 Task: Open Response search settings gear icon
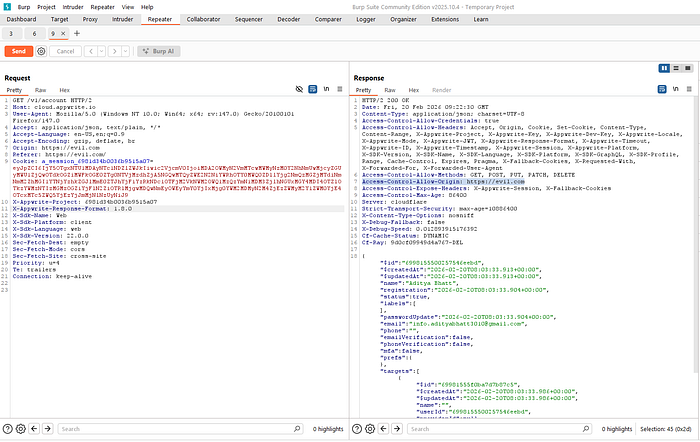(x=370, y=429)
